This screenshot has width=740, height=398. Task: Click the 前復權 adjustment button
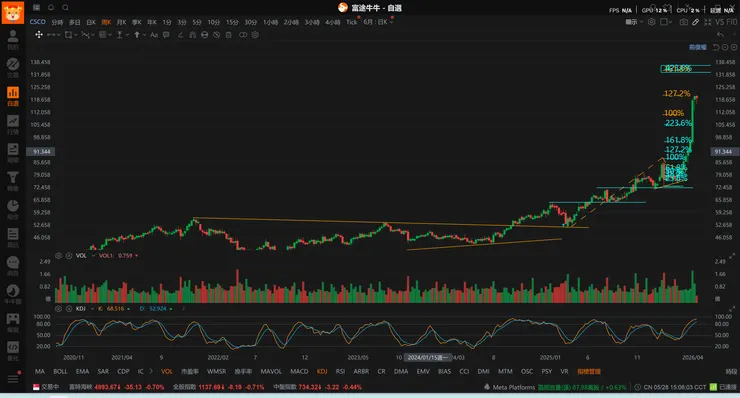(x=698, y=47)
